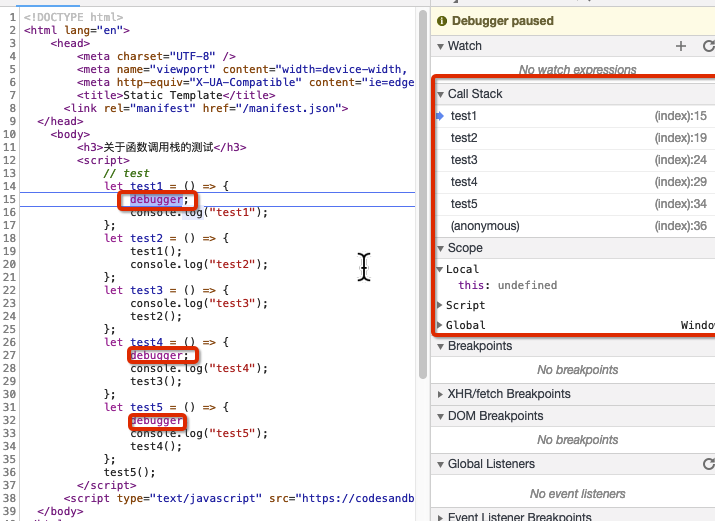Collapse the Call Stack section

click(440, 94)
